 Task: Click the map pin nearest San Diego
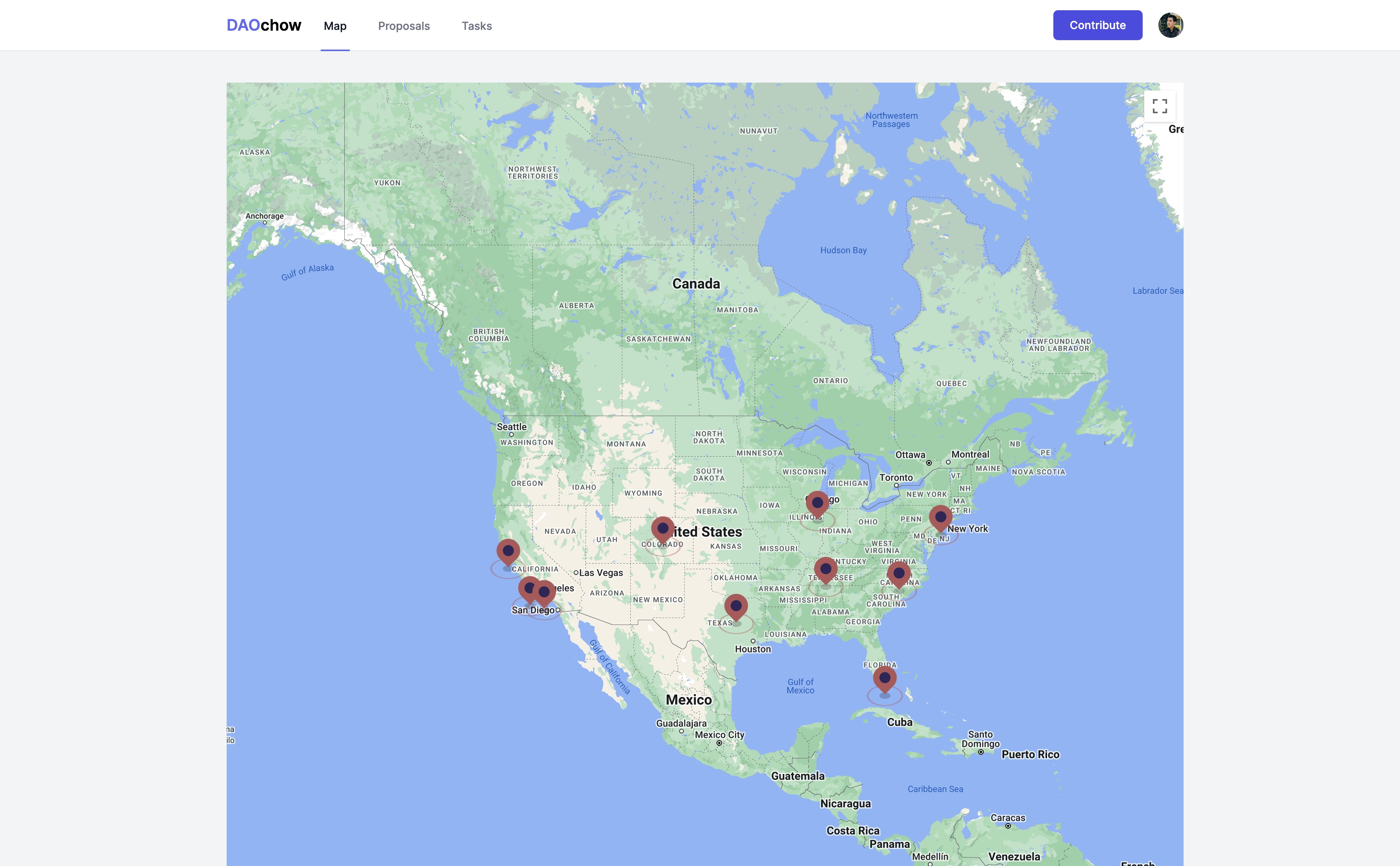[545, 593]
